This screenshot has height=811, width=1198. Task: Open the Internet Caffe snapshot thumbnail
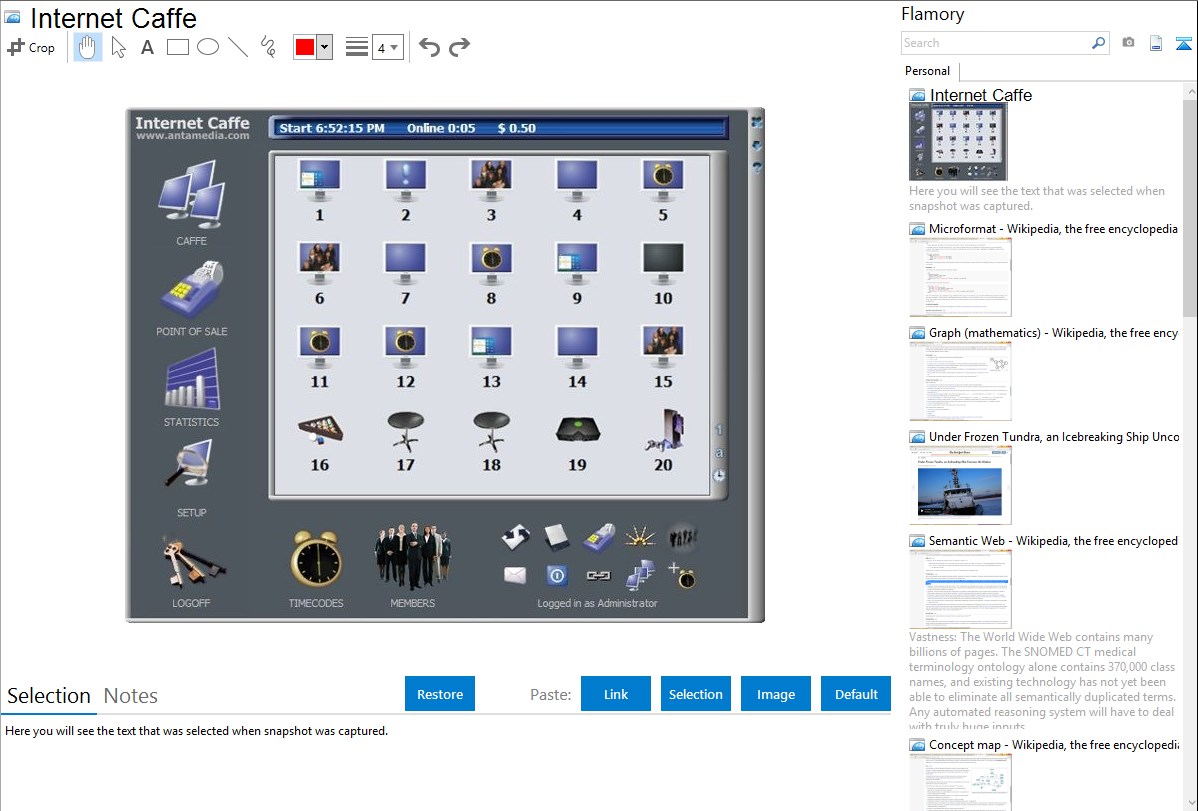click(x=958, y=142)
